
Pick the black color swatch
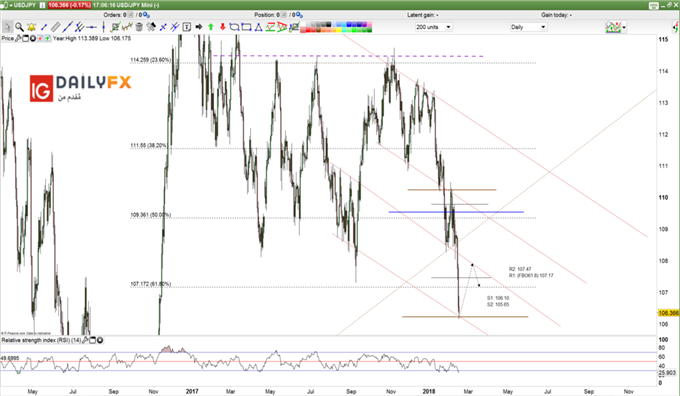(328, 25)
